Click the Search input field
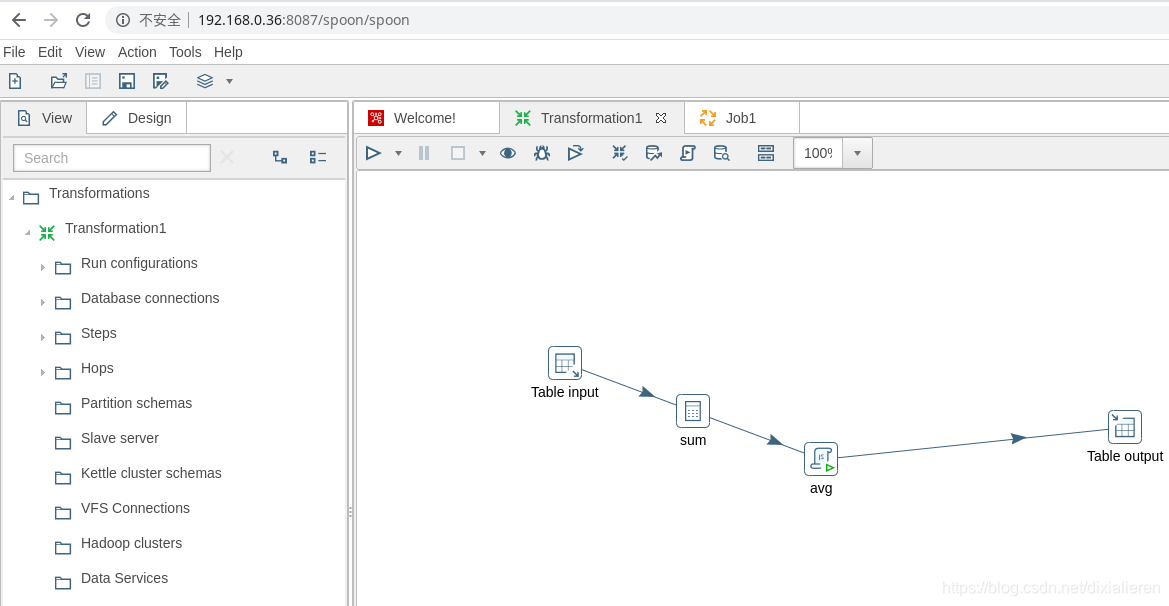Viewport: 1169px width, 606px height. click(112, 158)
